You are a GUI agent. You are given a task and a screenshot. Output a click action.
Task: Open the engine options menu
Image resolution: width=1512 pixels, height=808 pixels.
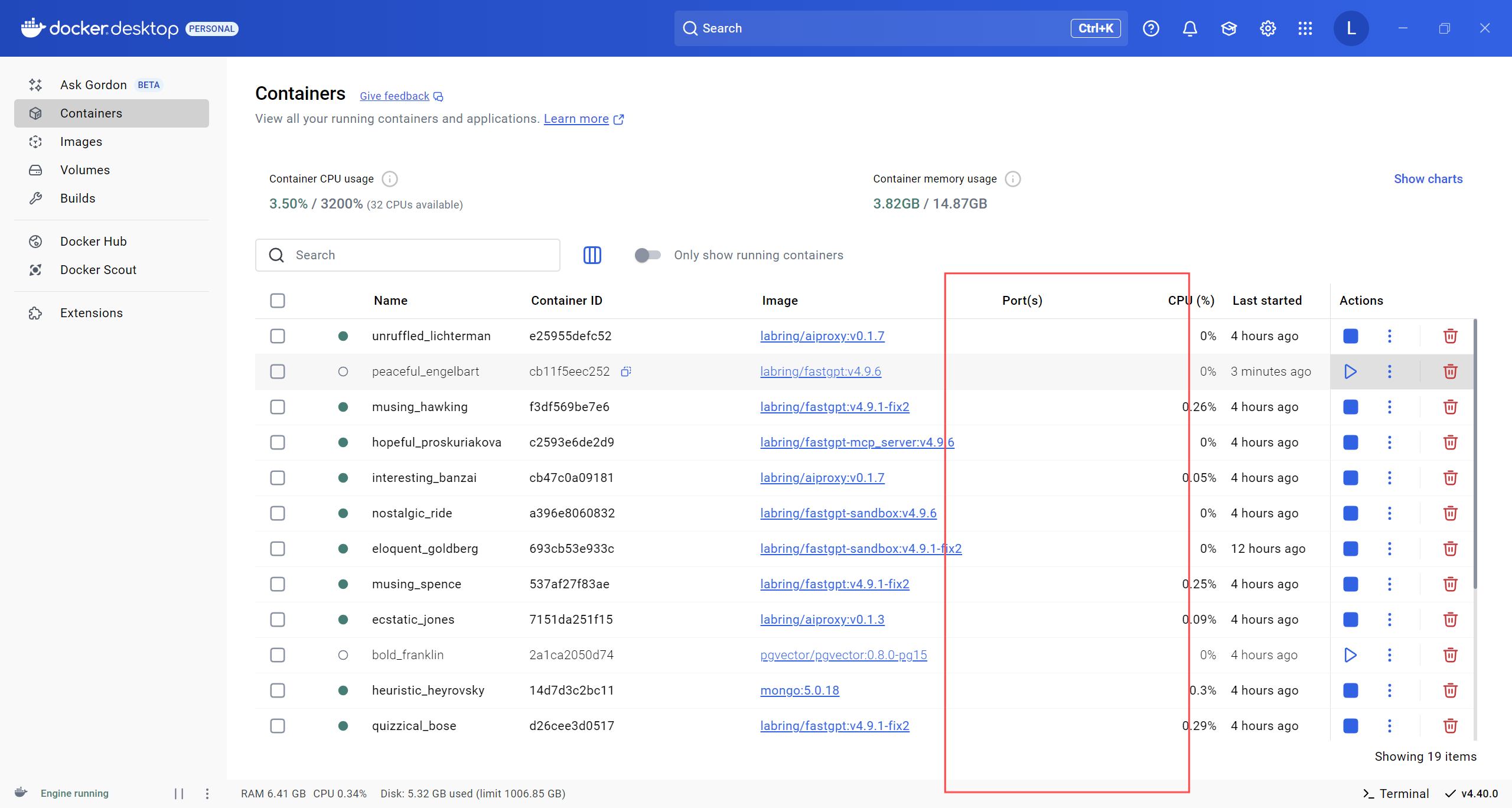207,793
